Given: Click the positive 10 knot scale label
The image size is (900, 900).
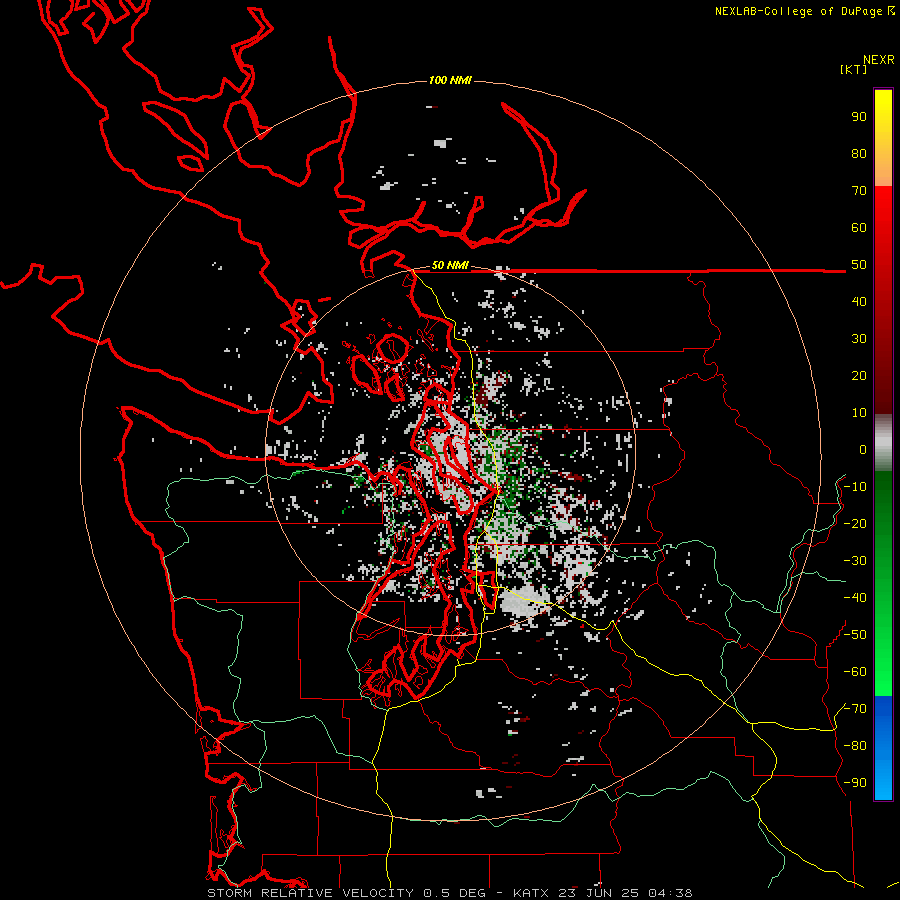Looking at the screenshot, I should [859, 413].
